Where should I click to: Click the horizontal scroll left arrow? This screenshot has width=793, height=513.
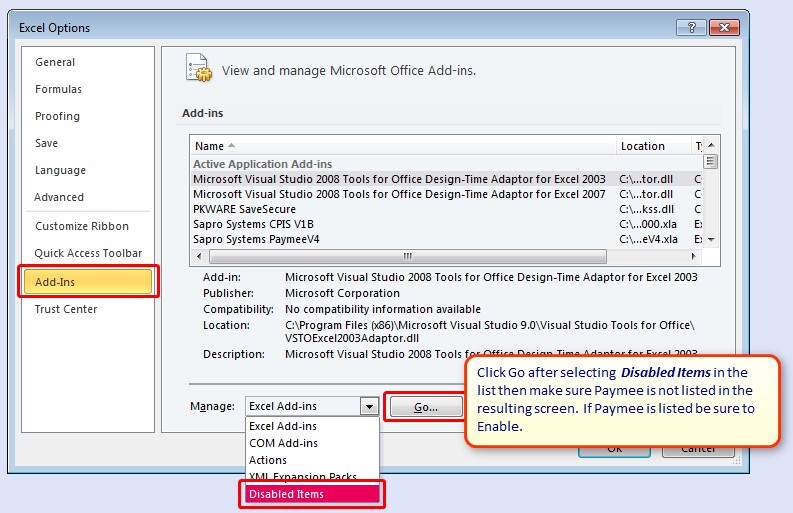tap(199, 256)
